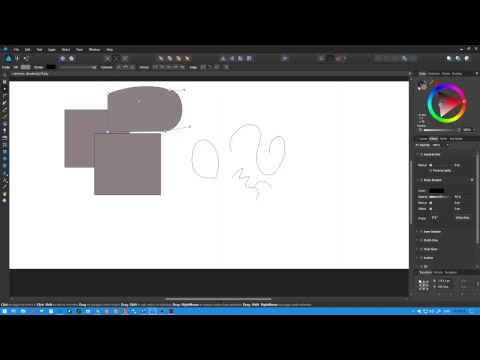
Task: Click the Move to Front icon
Action: coord(187,58)
